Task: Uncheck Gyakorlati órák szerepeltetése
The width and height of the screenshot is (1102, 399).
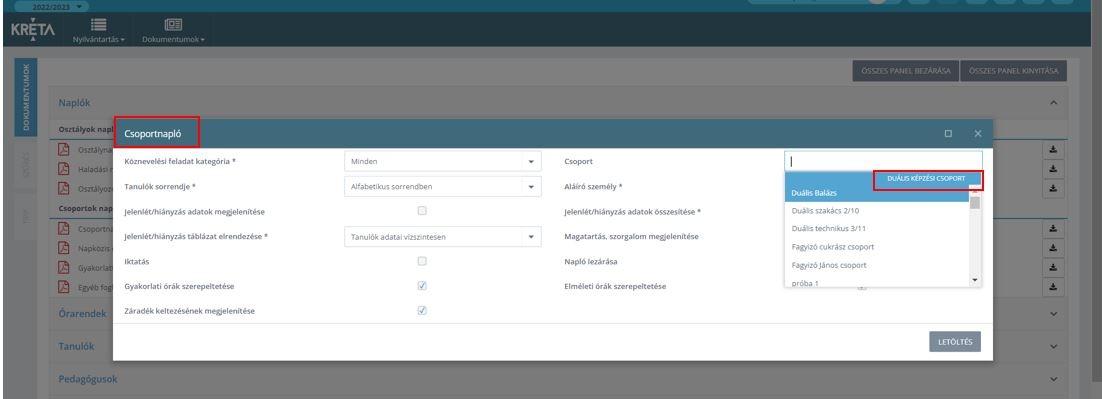Action: [x=422, y=286]
